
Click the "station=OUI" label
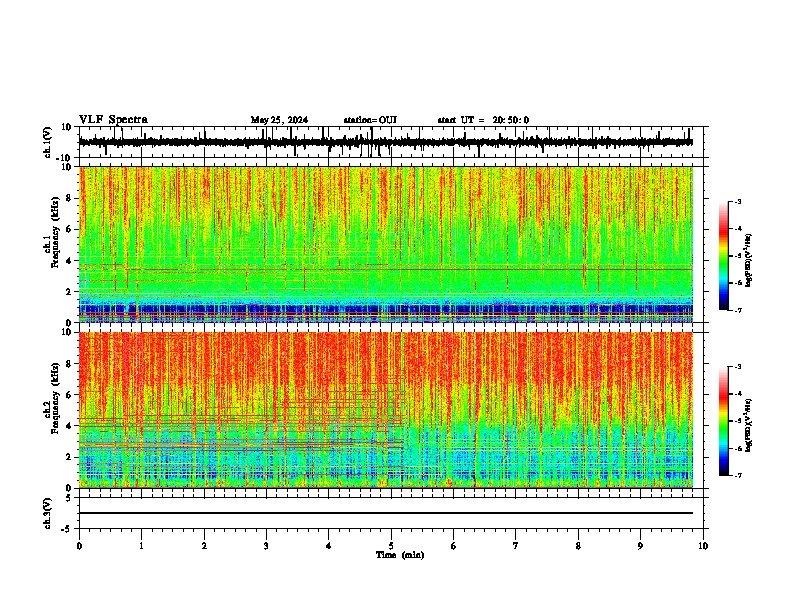coord(370,120)
